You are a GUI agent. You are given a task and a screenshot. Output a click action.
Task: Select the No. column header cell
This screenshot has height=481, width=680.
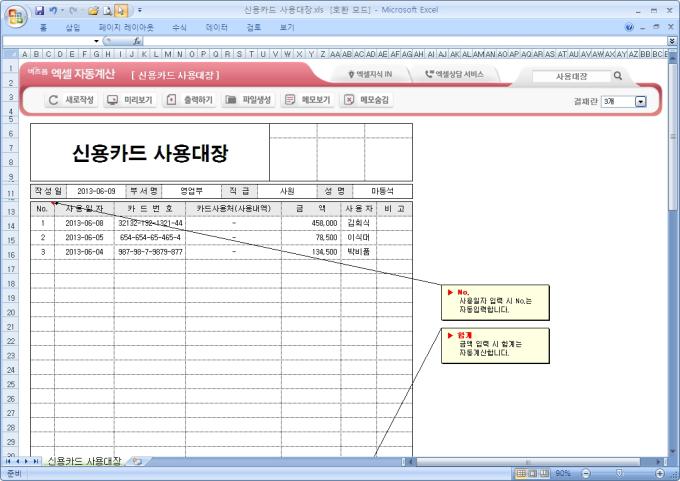42,209
